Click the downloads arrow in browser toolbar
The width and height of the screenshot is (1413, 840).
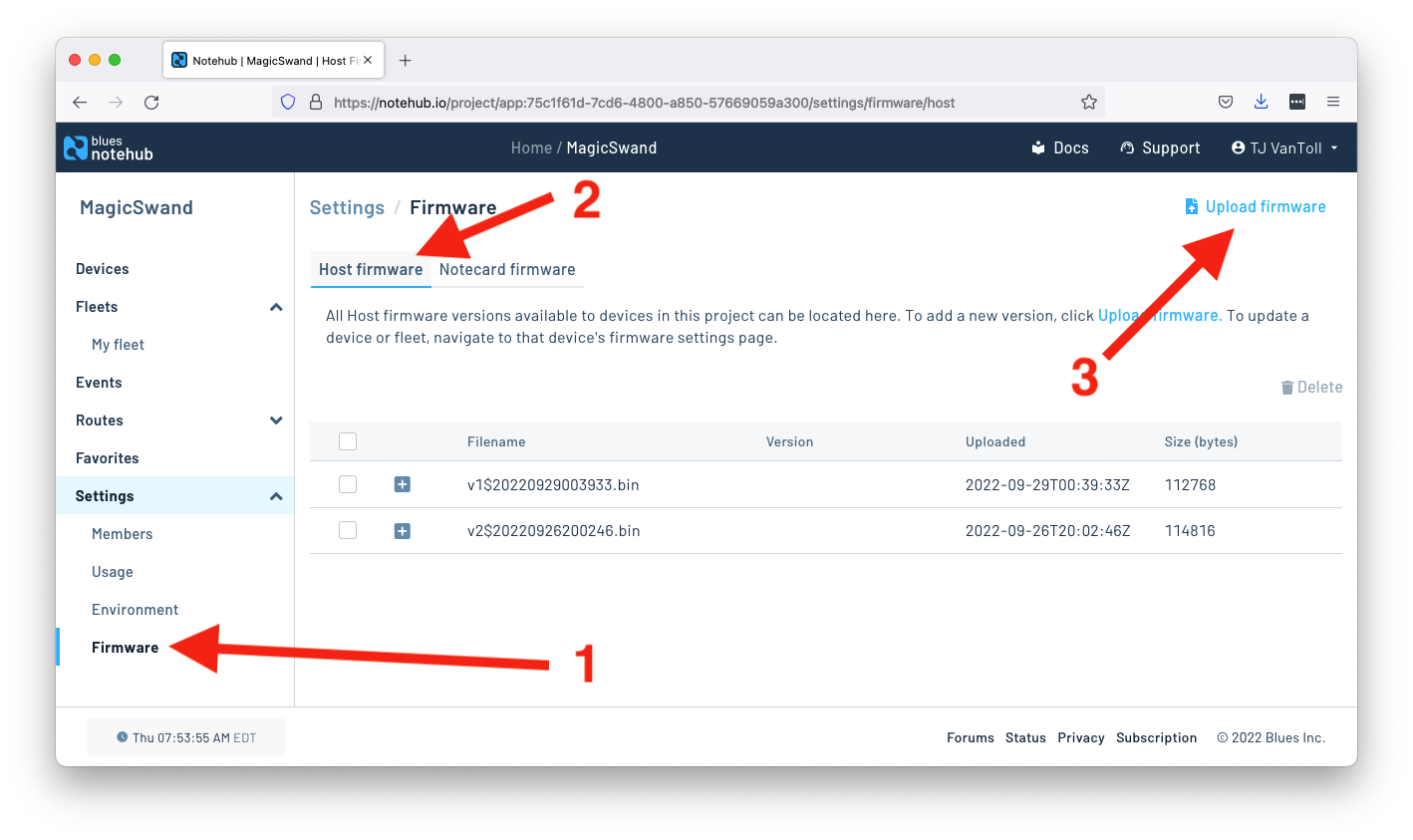click(1262, 102)
